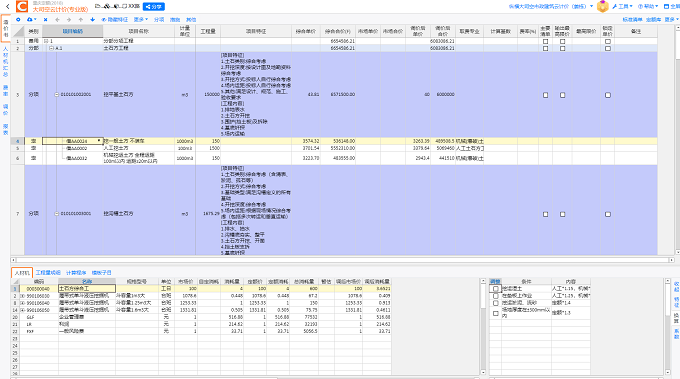This screenshot has height=379, width=680.
Task: Tick adjustment checkbox for 定额*1.4 row
Action: tap(495, 303)
